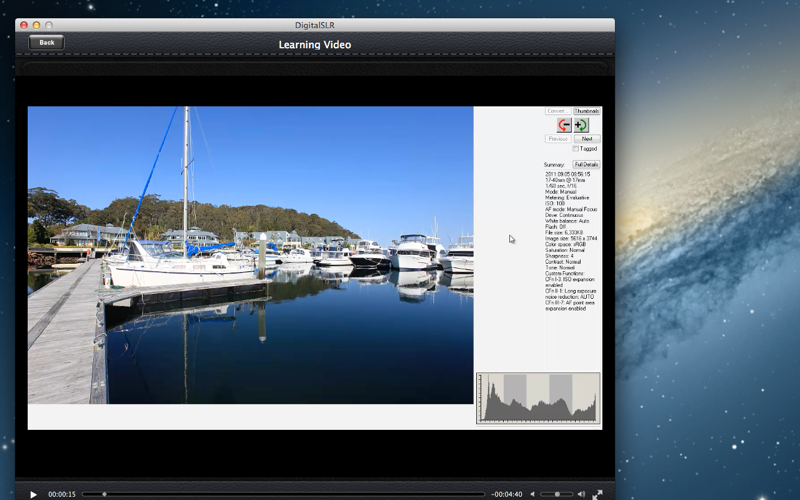
Task: Click the 'ISO: 100' summary line
Action: coord(555,203)
